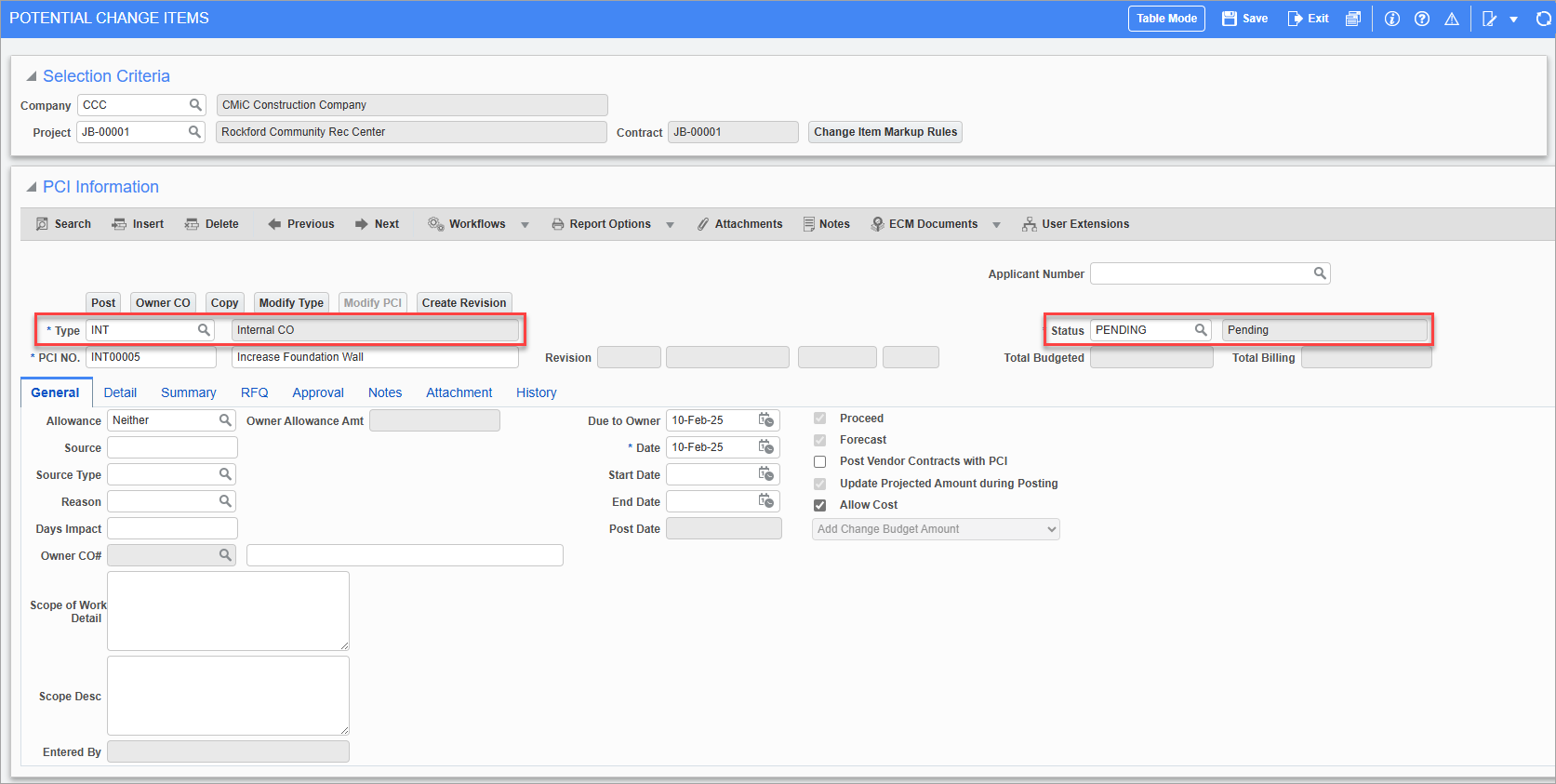Image resolution: width=1556 pixels, height=784 pixels.
Task: Switch to Notes tab
Action: pyautogui.click(x=385, y=392)
